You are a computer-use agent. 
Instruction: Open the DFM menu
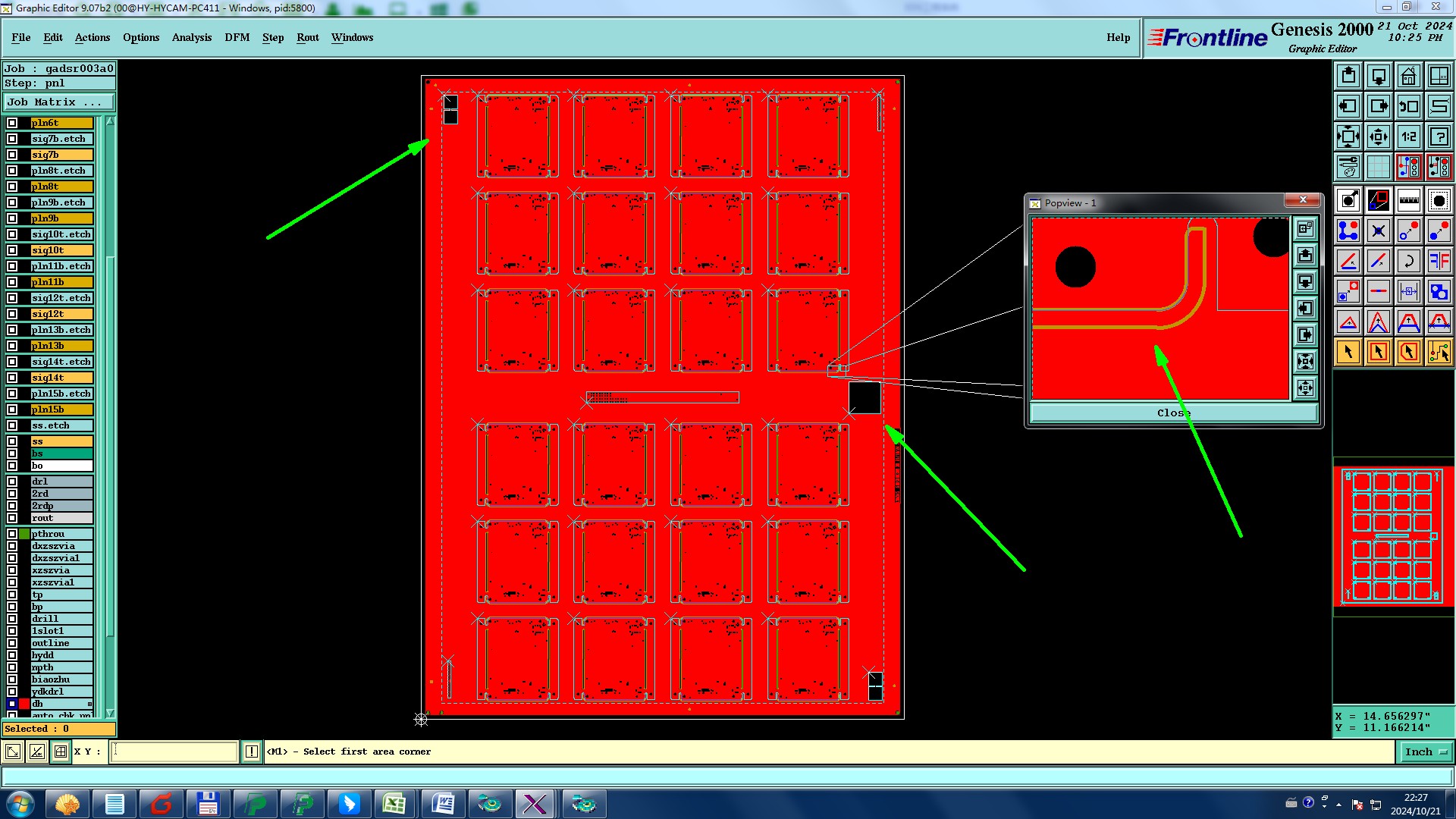tap(237, 37)
